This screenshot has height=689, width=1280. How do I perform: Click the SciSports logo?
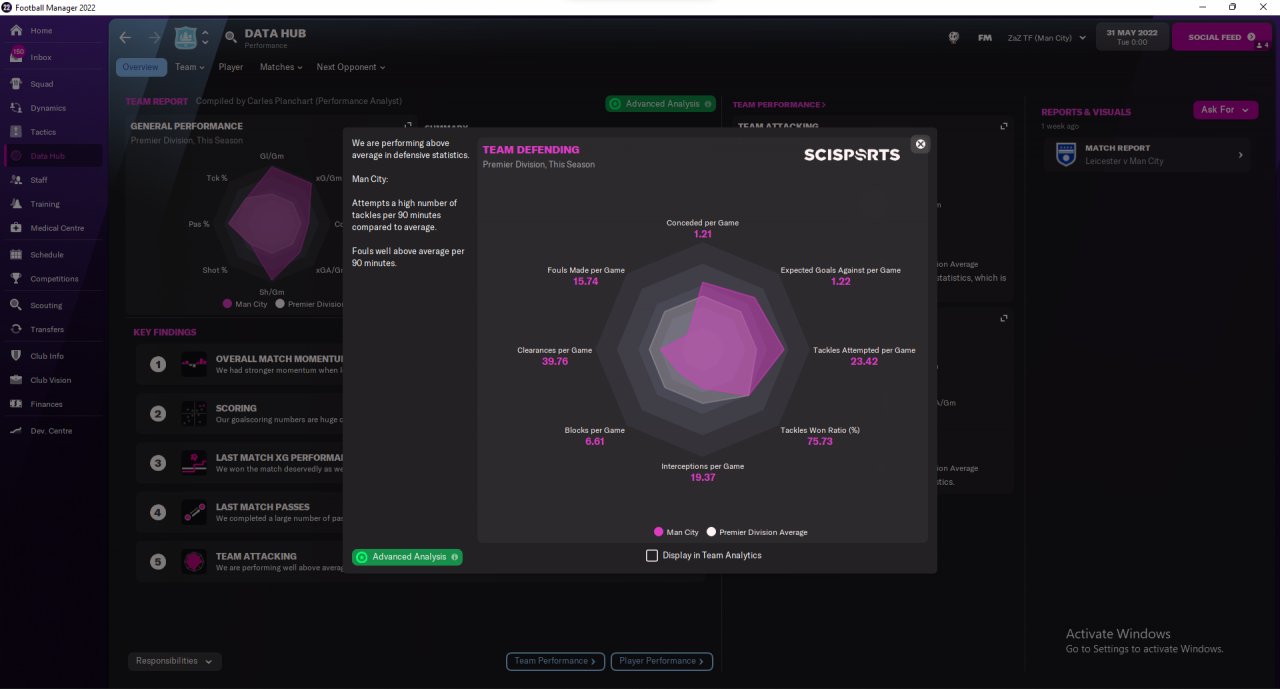(852, 154)
